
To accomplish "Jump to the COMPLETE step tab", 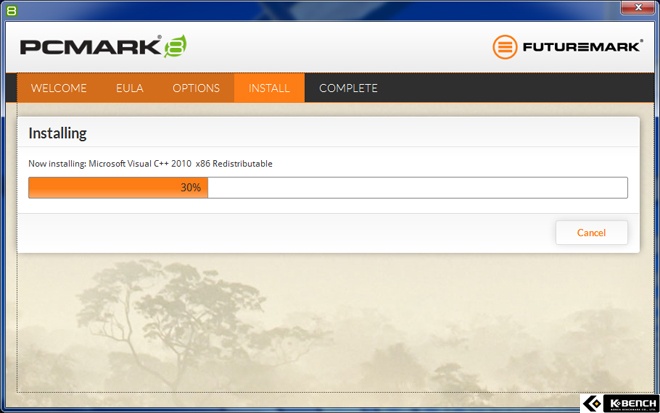I will 348,88.
